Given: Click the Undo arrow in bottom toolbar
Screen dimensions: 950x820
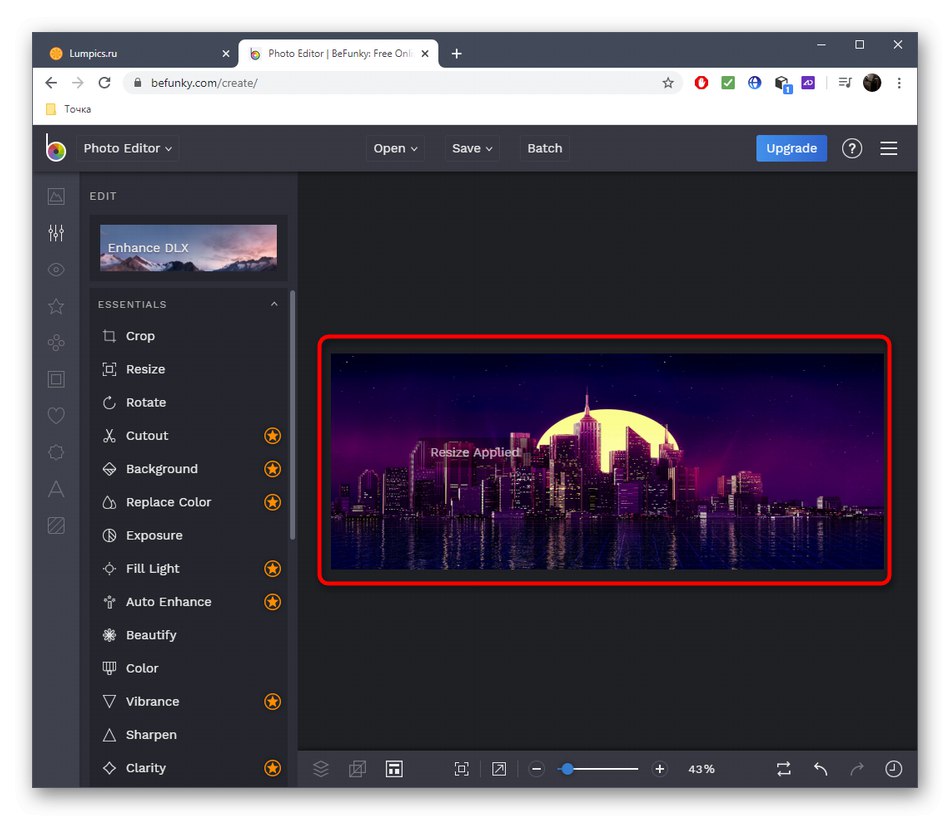Looking at the screenshot, I should tap(820, 769).
